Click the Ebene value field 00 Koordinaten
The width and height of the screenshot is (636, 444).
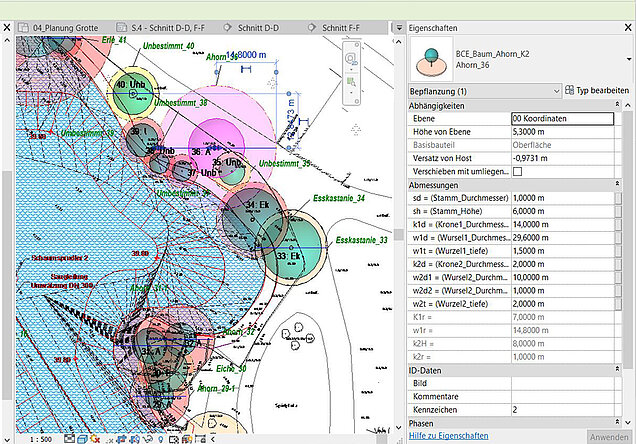[x=562, y=118]
